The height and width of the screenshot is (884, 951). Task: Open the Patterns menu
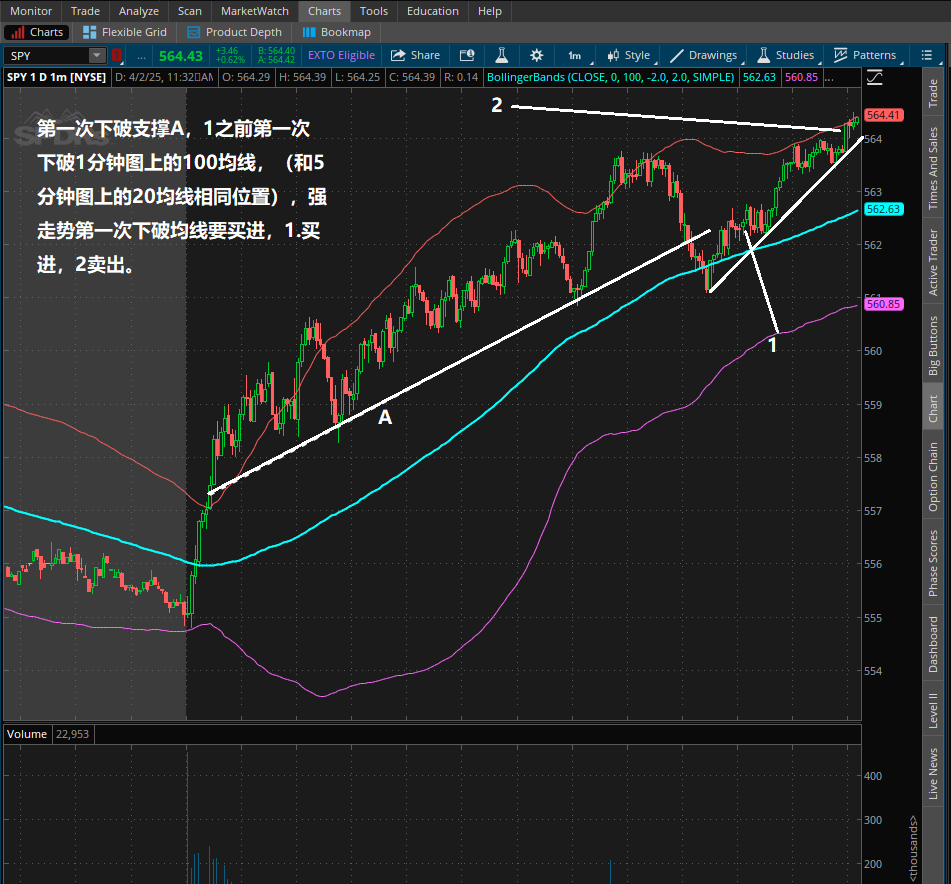tap(865, 55)
